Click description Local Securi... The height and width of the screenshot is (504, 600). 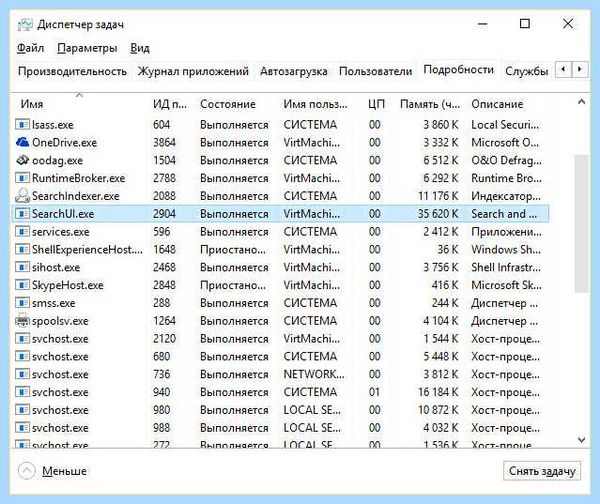[x=505, y=125]
